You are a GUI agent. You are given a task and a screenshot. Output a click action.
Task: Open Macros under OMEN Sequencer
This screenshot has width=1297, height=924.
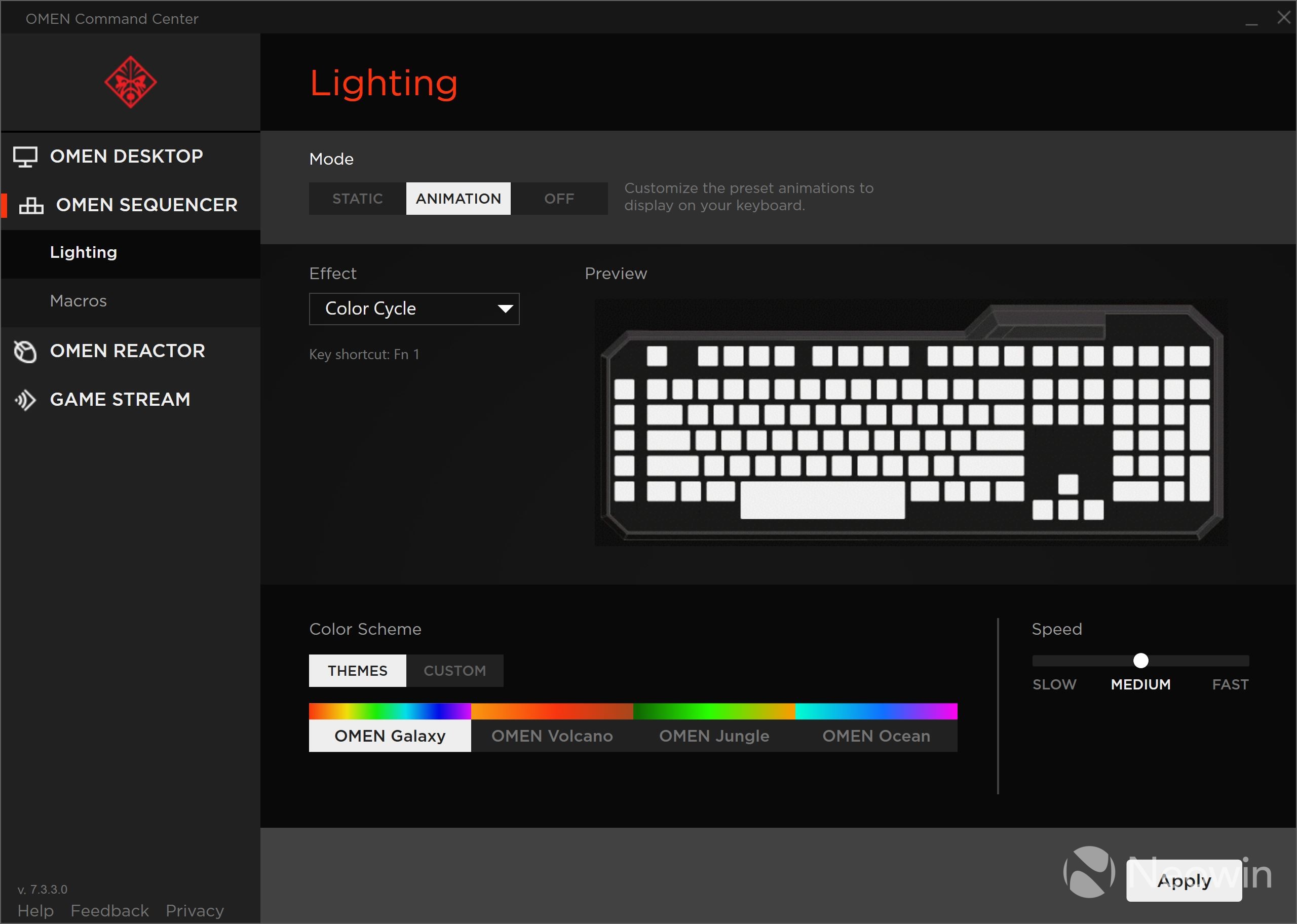point(79,301)
